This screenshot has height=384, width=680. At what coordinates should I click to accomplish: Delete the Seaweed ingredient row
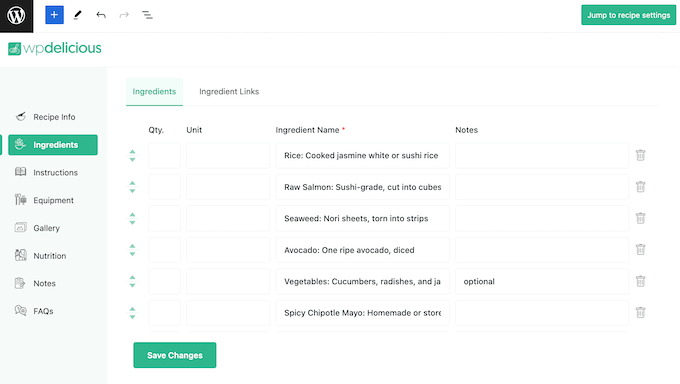(x=641, y=218)
